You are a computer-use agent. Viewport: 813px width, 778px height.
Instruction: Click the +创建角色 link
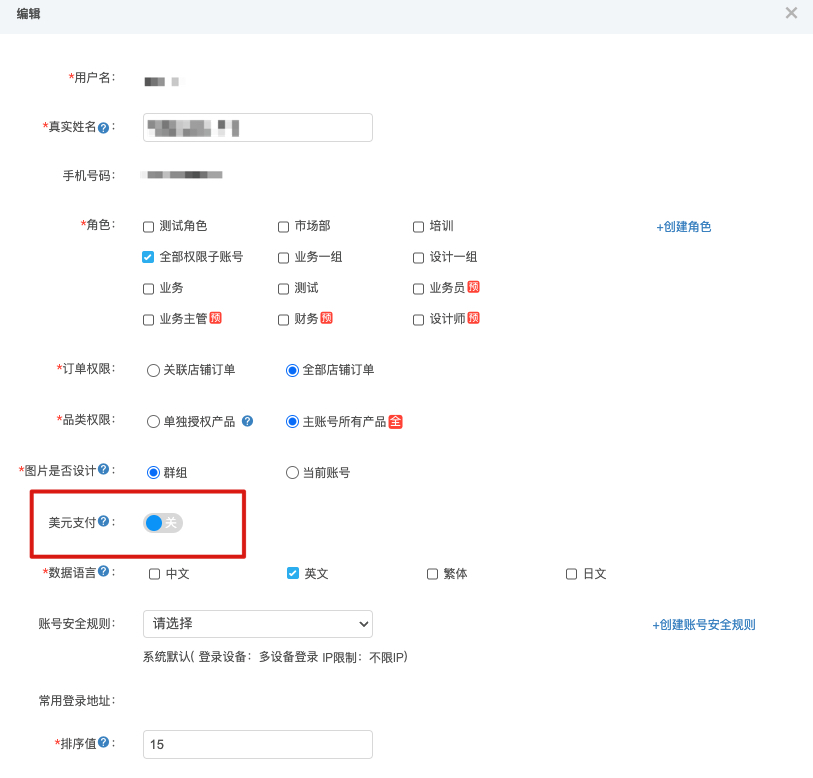pyautogui.click(x=683, y=227)
